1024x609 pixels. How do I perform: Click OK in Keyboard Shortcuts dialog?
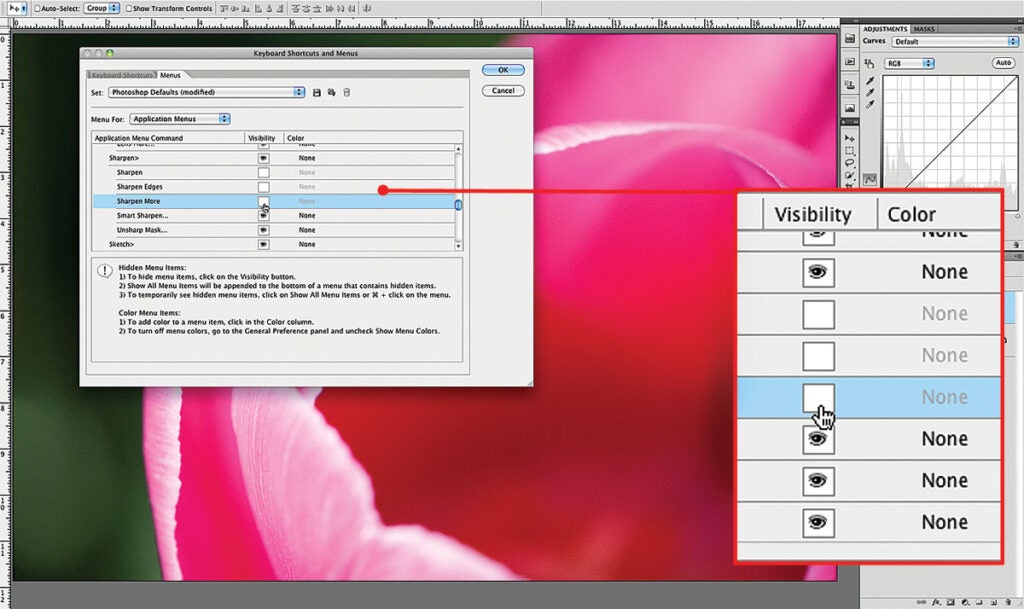pos(503,70)
